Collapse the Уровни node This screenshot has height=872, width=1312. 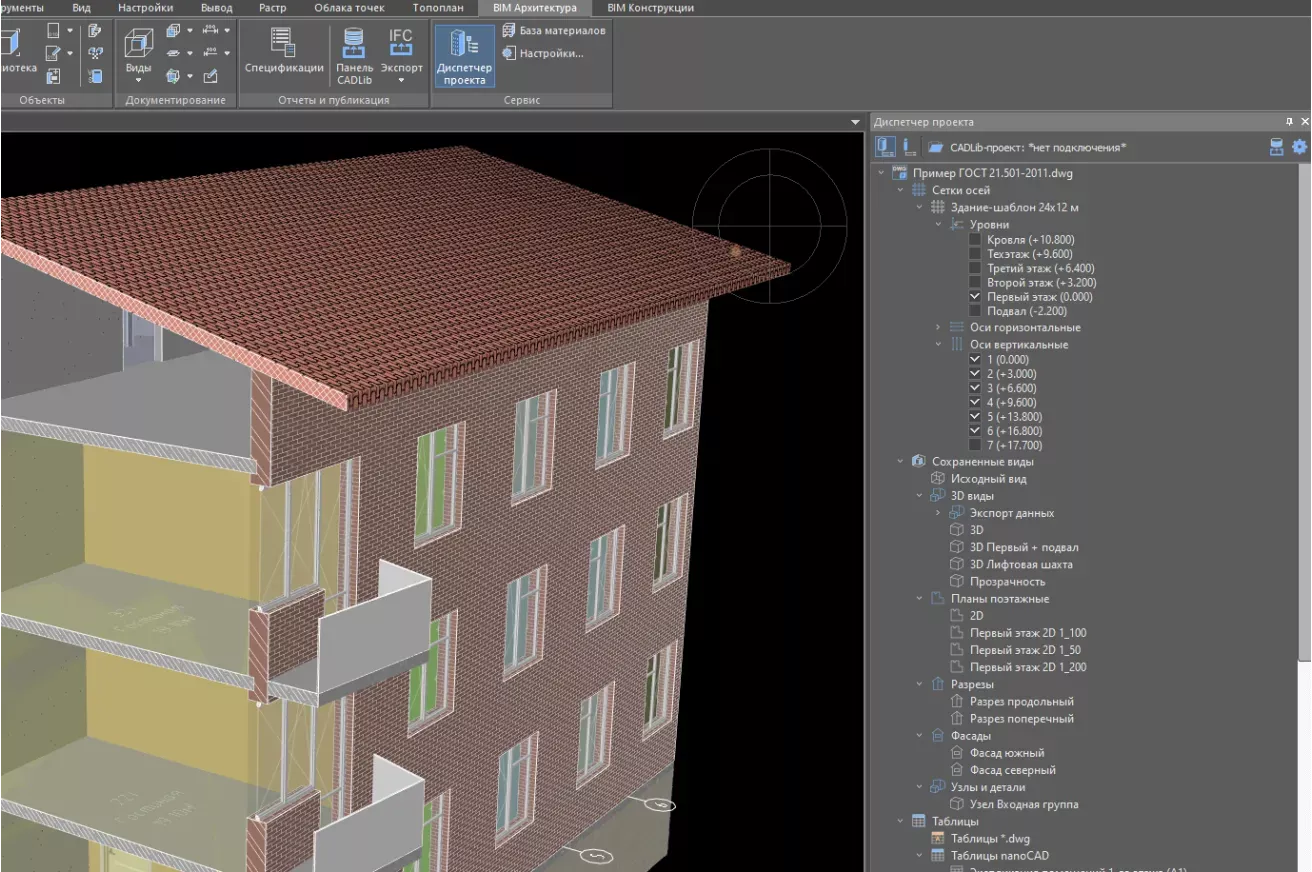pos(938,224)
